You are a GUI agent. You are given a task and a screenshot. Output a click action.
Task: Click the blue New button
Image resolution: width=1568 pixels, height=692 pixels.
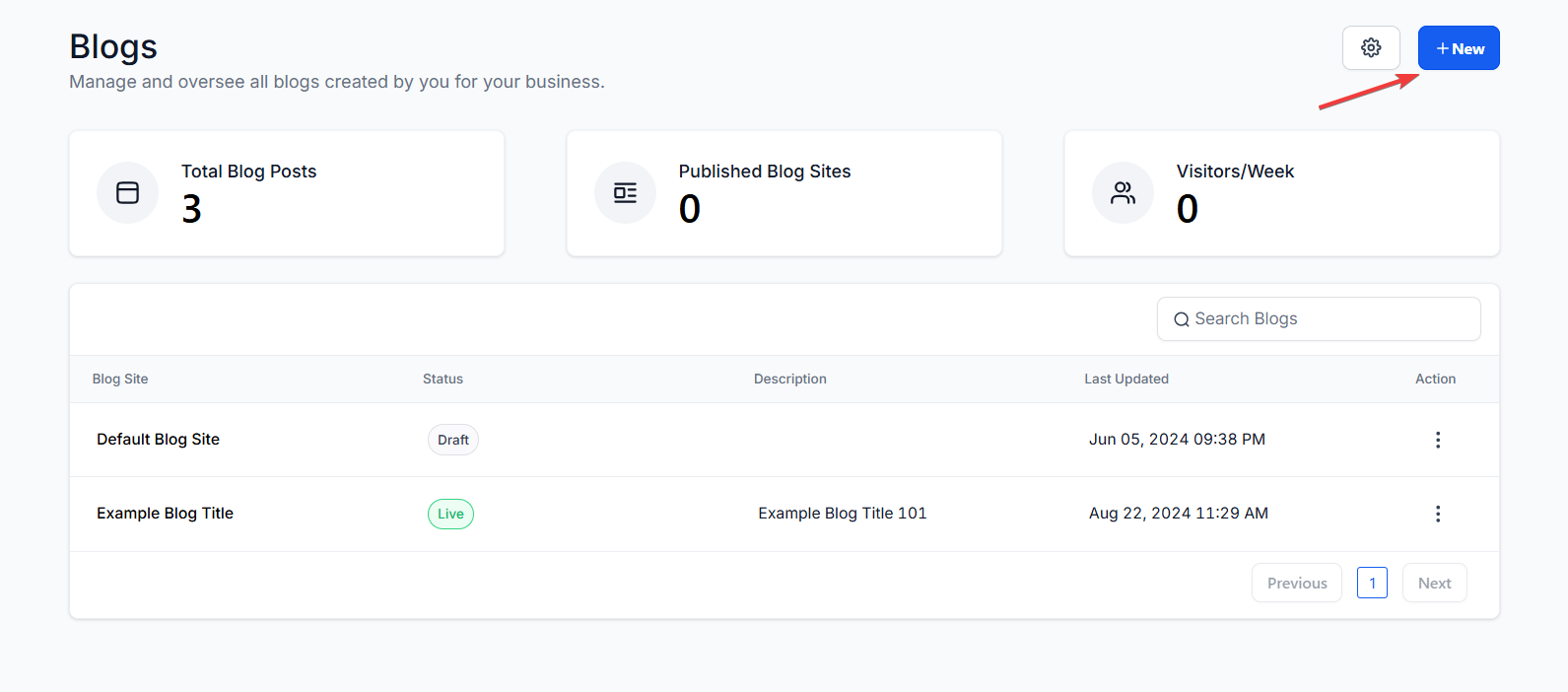coord(1459,48)
